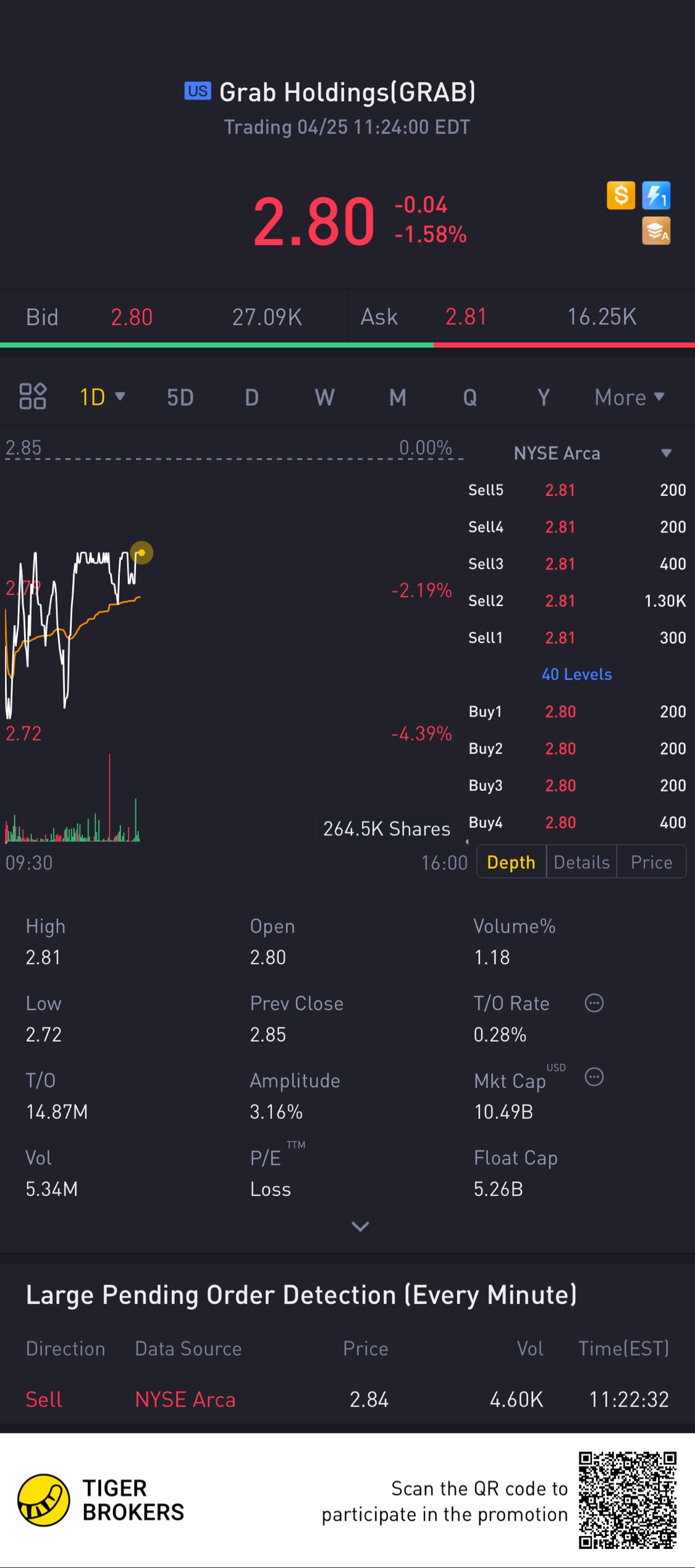Image resolution: width=695 pixels, height=1568 pixels.
Task: Tap the blue lightning bolt badge
Action: click(656, 196)
